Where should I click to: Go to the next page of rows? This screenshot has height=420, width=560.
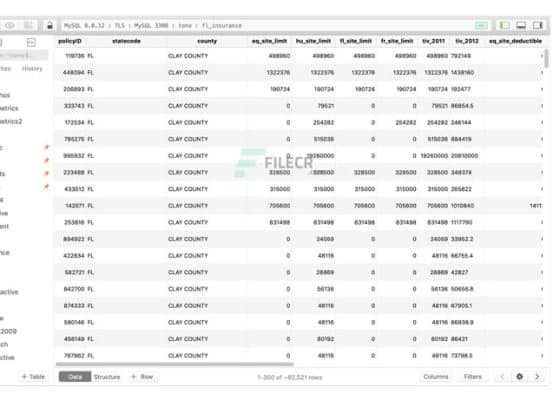tap(537, 376)
